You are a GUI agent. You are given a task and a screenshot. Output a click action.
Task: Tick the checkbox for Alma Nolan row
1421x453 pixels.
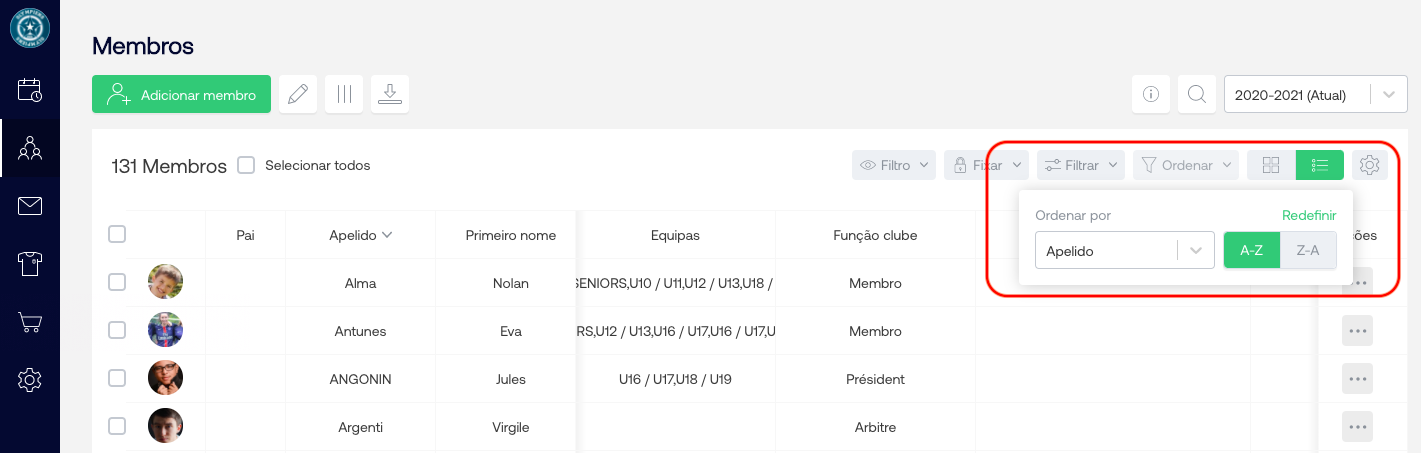117,283
